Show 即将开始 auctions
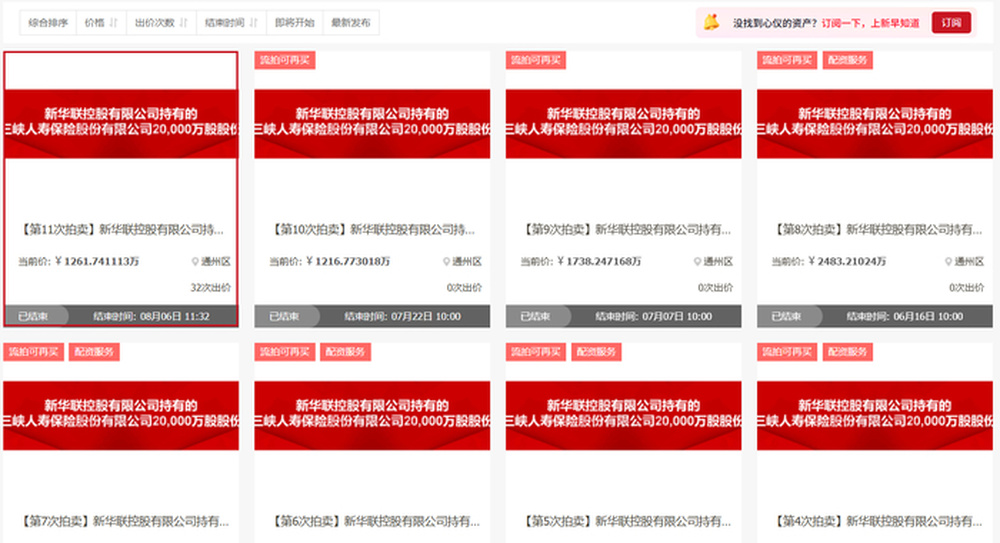Screen dimensions: 1000x543 click(295, 23)
